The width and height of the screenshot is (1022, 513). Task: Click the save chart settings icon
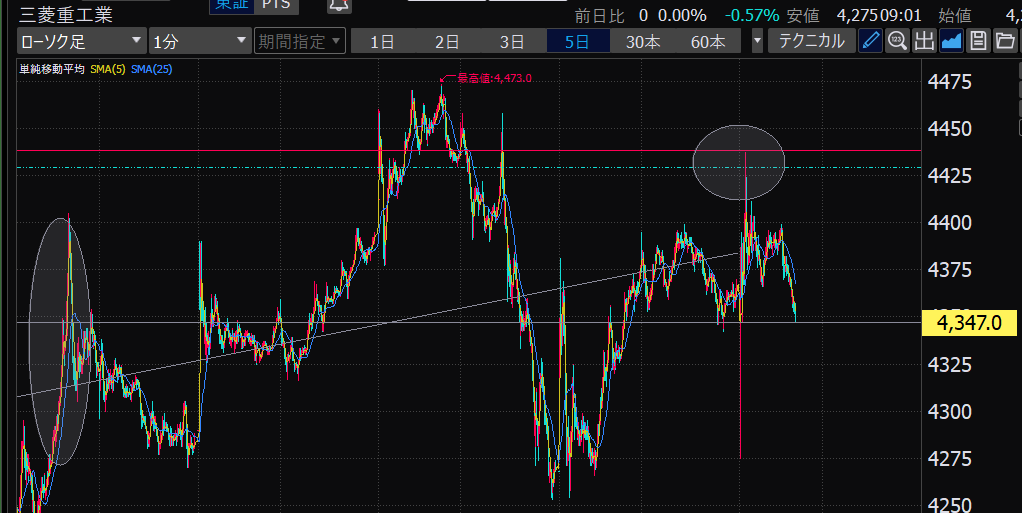[x=978, y=41]
